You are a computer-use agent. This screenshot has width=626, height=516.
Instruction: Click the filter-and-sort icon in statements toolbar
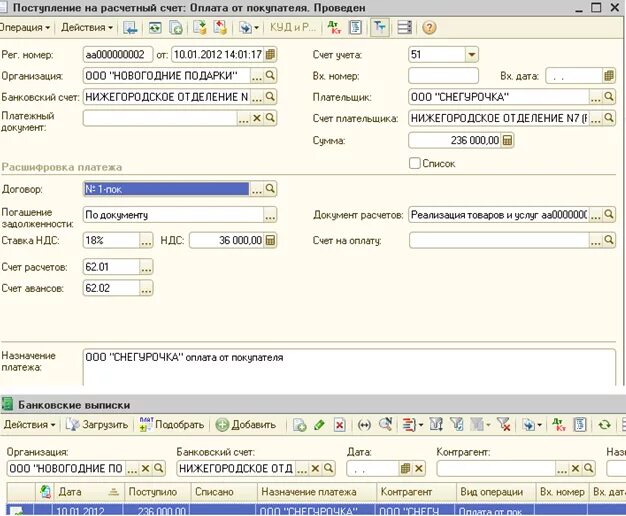(x=436, y=425)
